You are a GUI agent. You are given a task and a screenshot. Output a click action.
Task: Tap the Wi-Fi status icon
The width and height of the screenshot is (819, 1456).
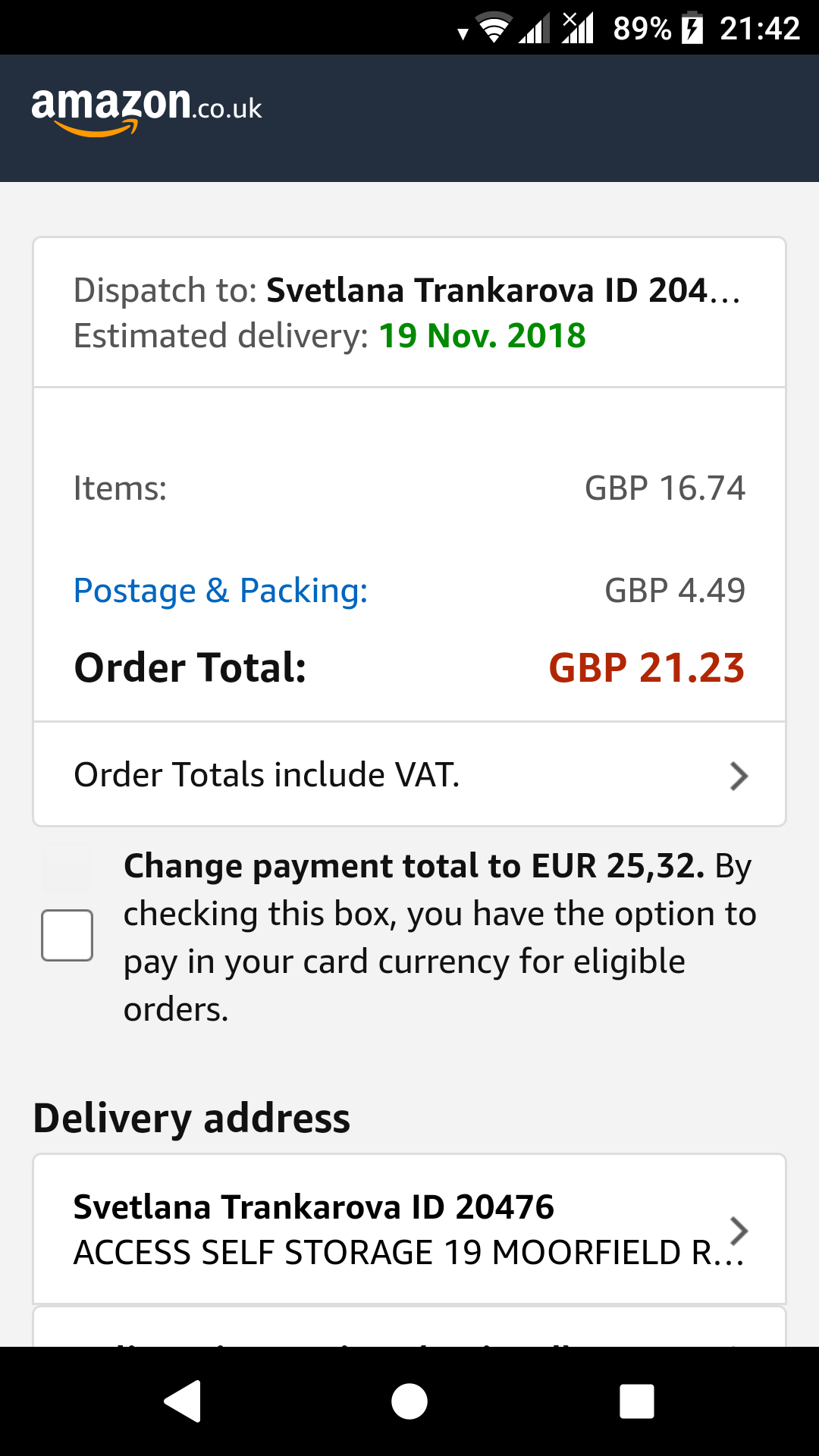click(494, 29)
